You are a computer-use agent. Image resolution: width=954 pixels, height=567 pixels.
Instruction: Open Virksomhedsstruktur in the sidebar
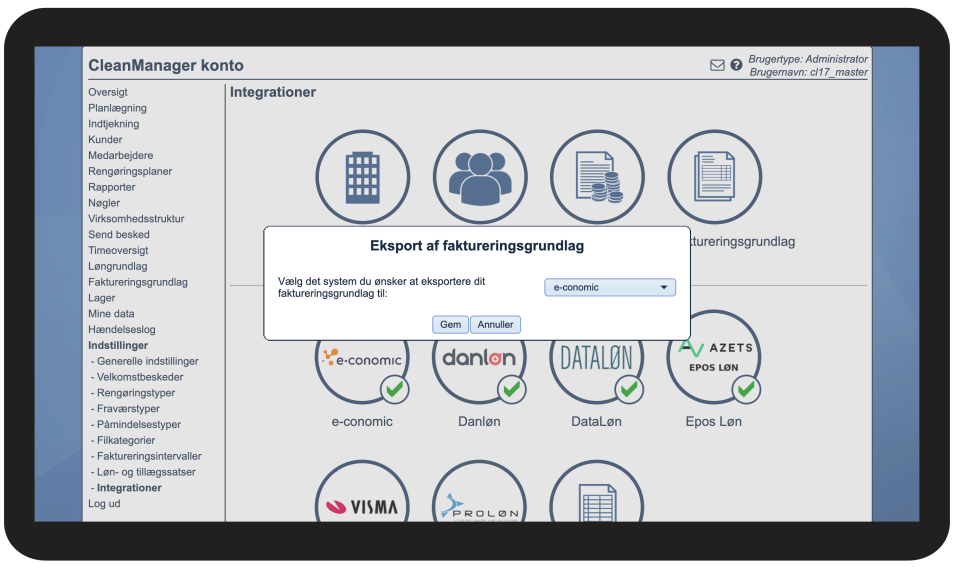136,218
